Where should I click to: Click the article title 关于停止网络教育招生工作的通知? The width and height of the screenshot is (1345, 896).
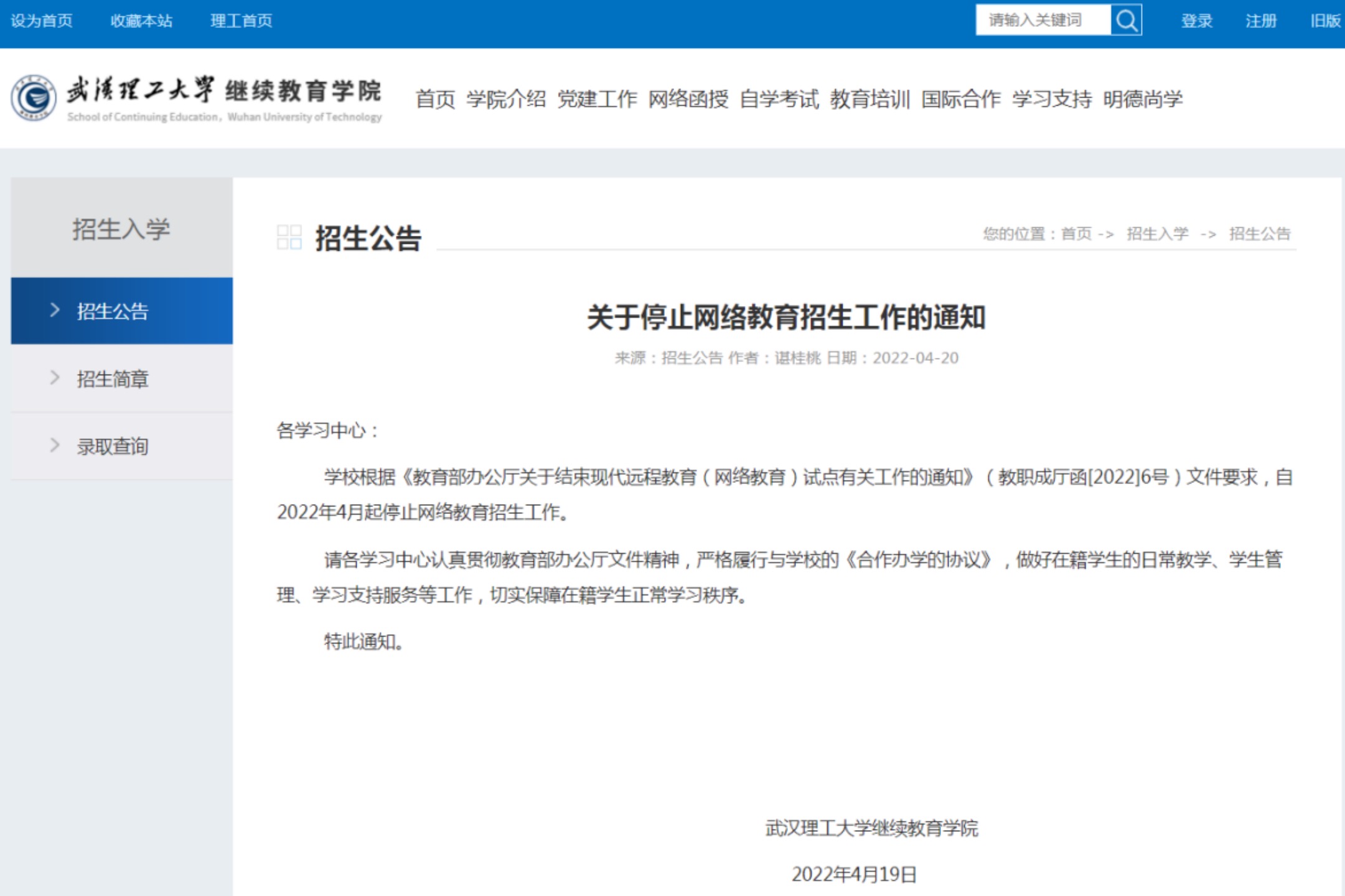787,317
